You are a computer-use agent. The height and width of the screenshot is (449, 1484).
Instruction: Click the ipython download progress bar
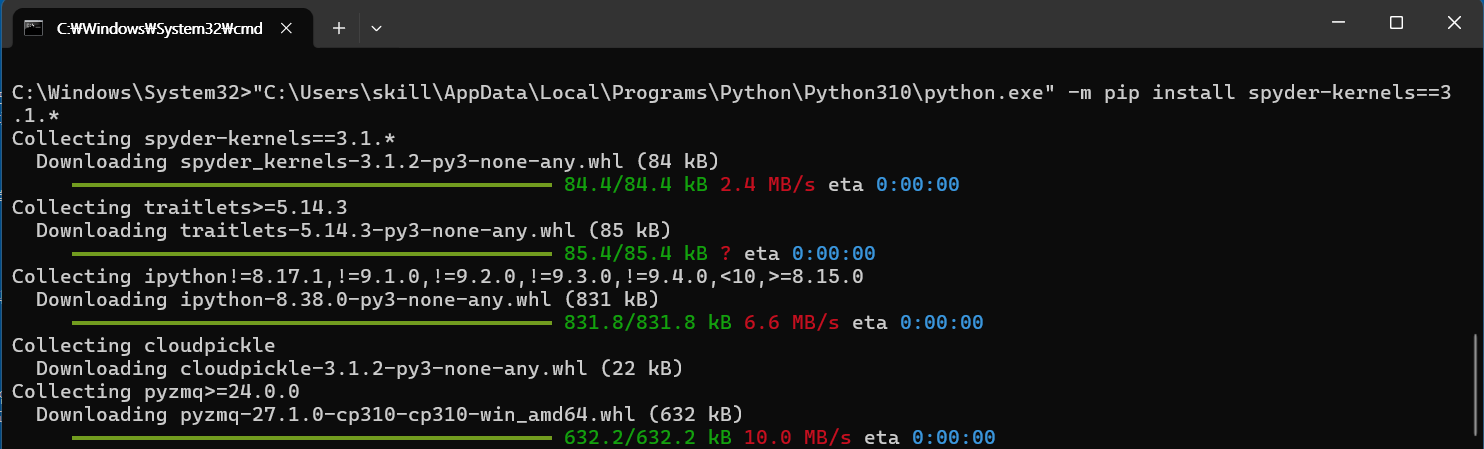[311, 323]
